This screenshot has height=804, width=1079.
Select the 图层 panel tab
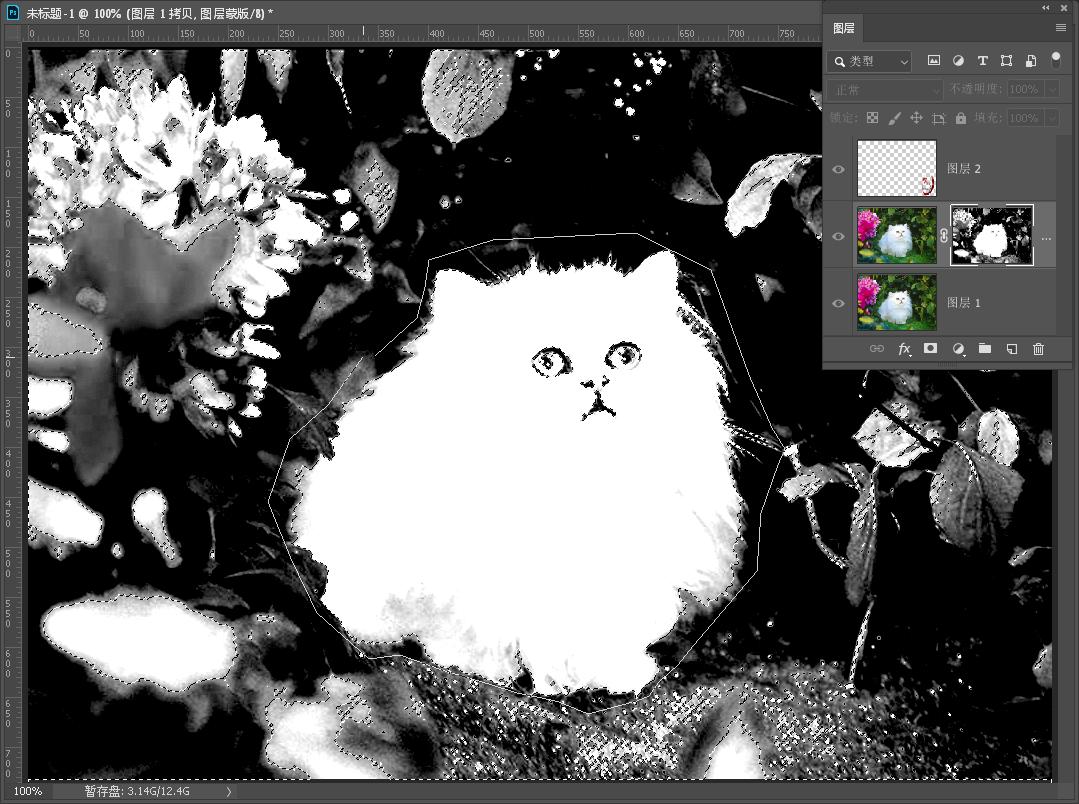(x=844, y=28)
